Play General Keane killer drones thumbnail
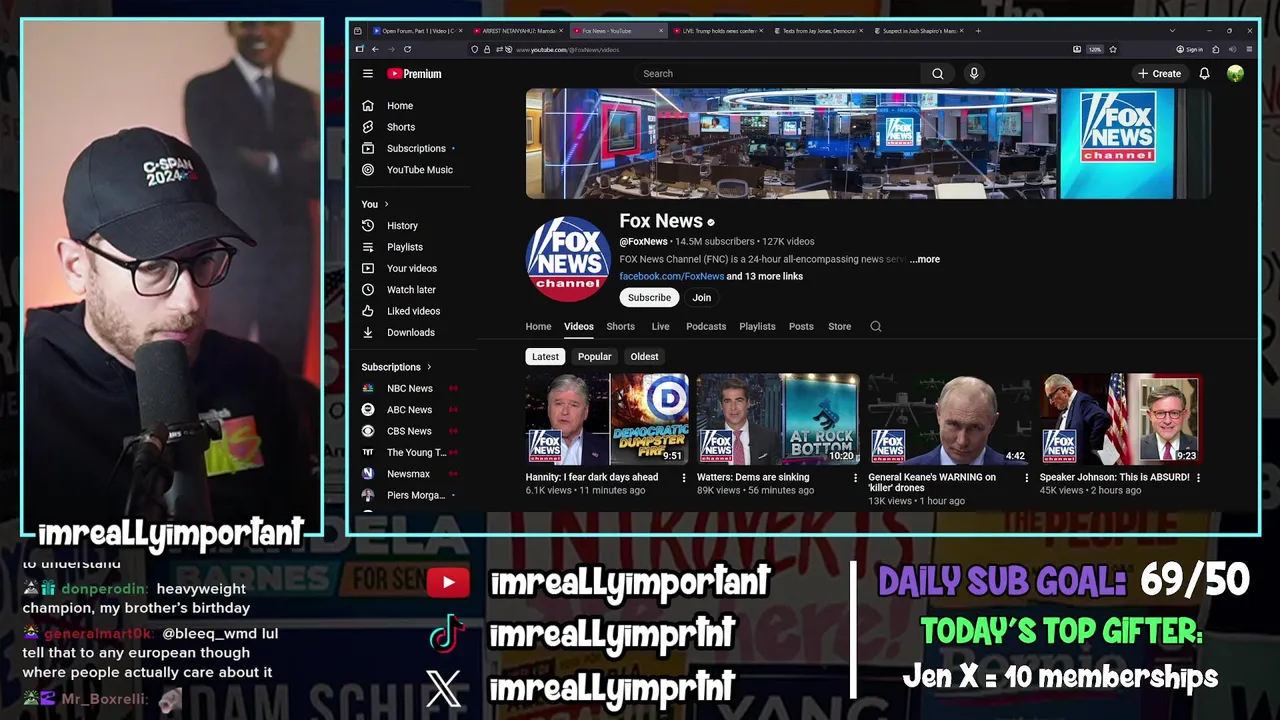 point(949,420)
